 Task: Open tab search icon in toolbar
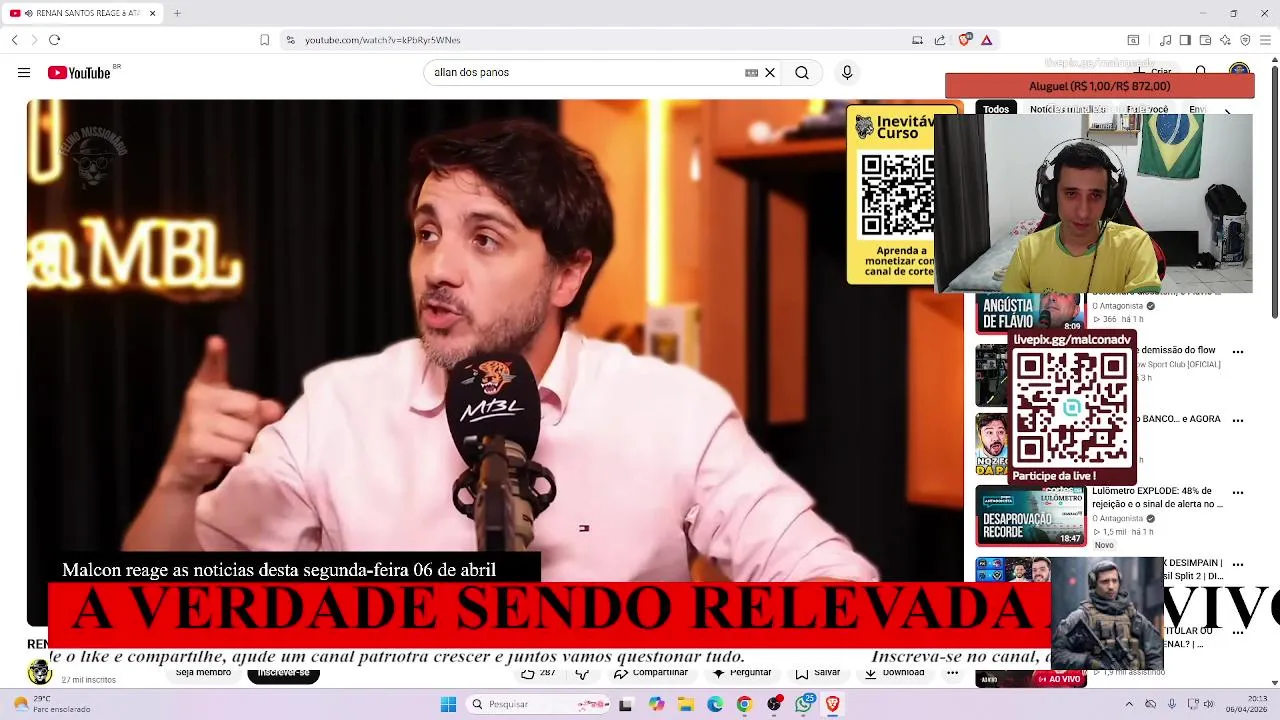pos(1133,40)
